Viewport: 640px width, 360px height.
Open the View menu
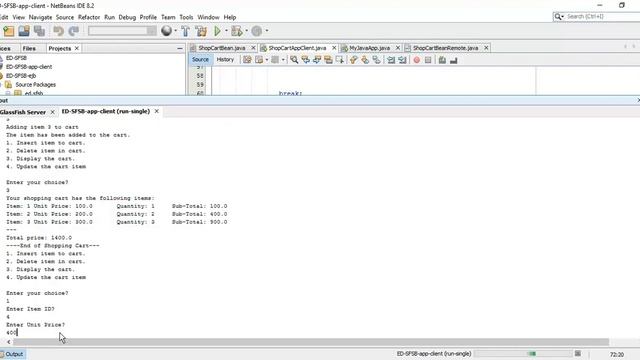click(18, 17)
